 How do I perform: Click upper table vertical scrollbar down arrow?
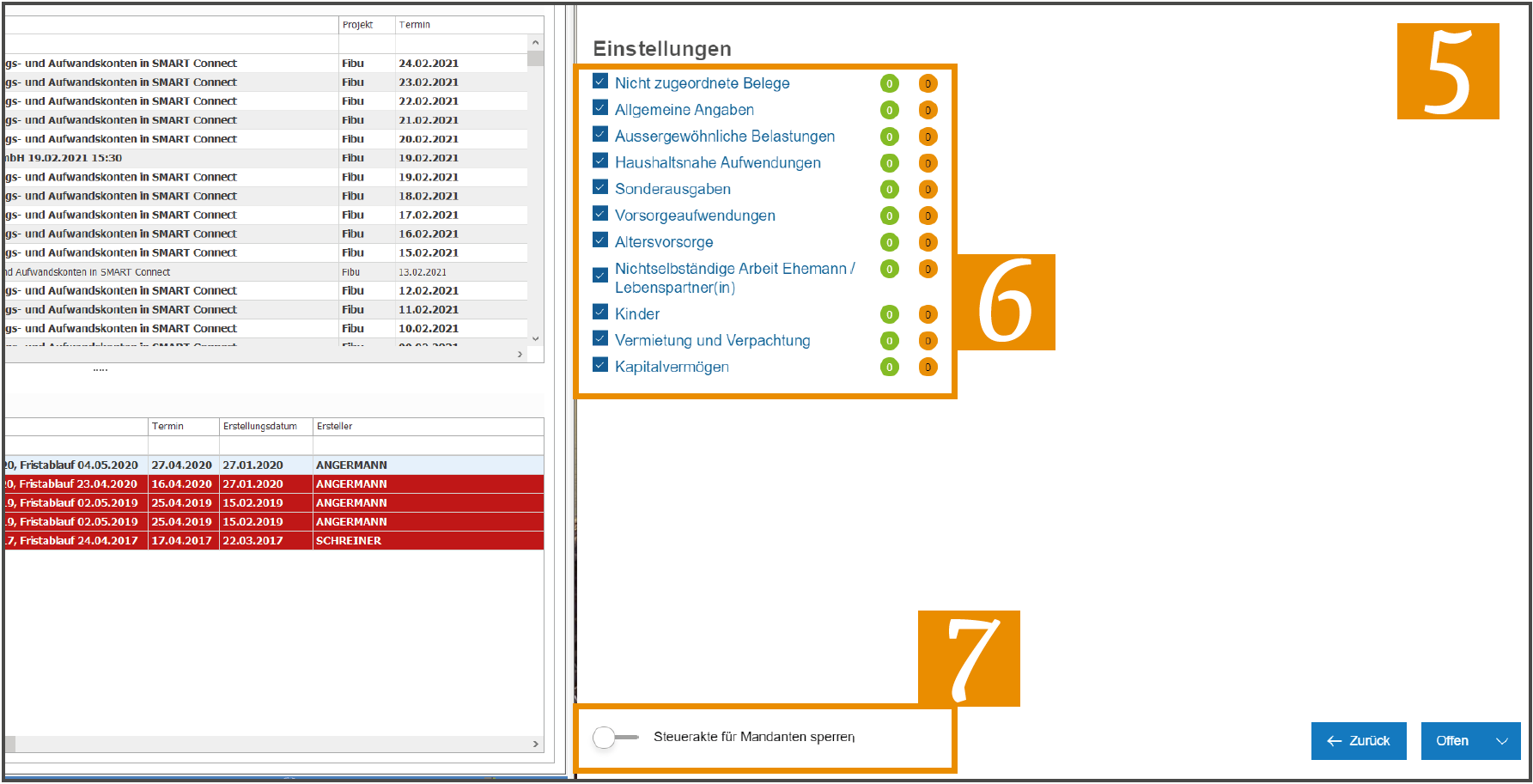536,339
